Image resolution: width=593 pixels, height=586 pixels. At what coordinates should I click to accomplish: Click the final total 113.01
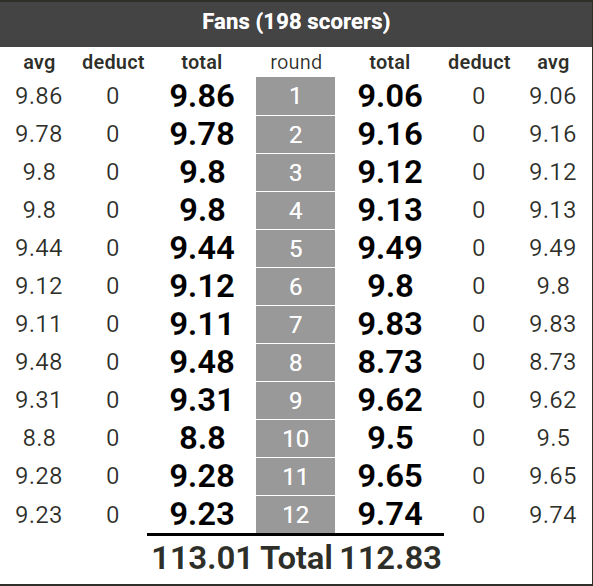click(x=202, y=558)
